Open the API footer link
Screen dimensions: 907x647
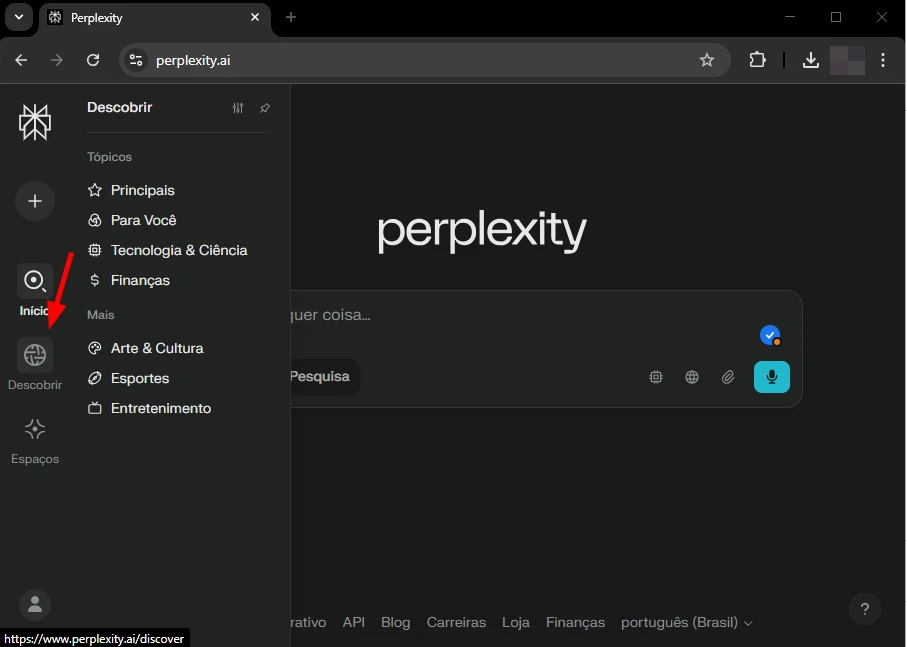[x=353, y=622]
